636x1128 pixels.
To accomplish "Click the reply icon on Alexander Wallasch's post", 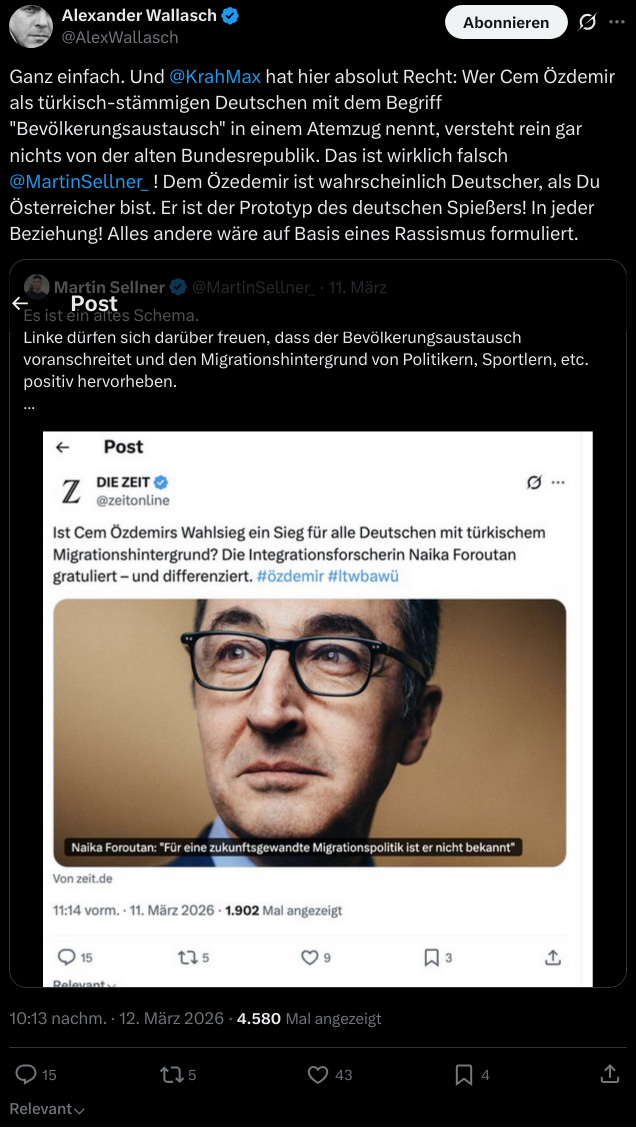I will (x=23, y=1074).
